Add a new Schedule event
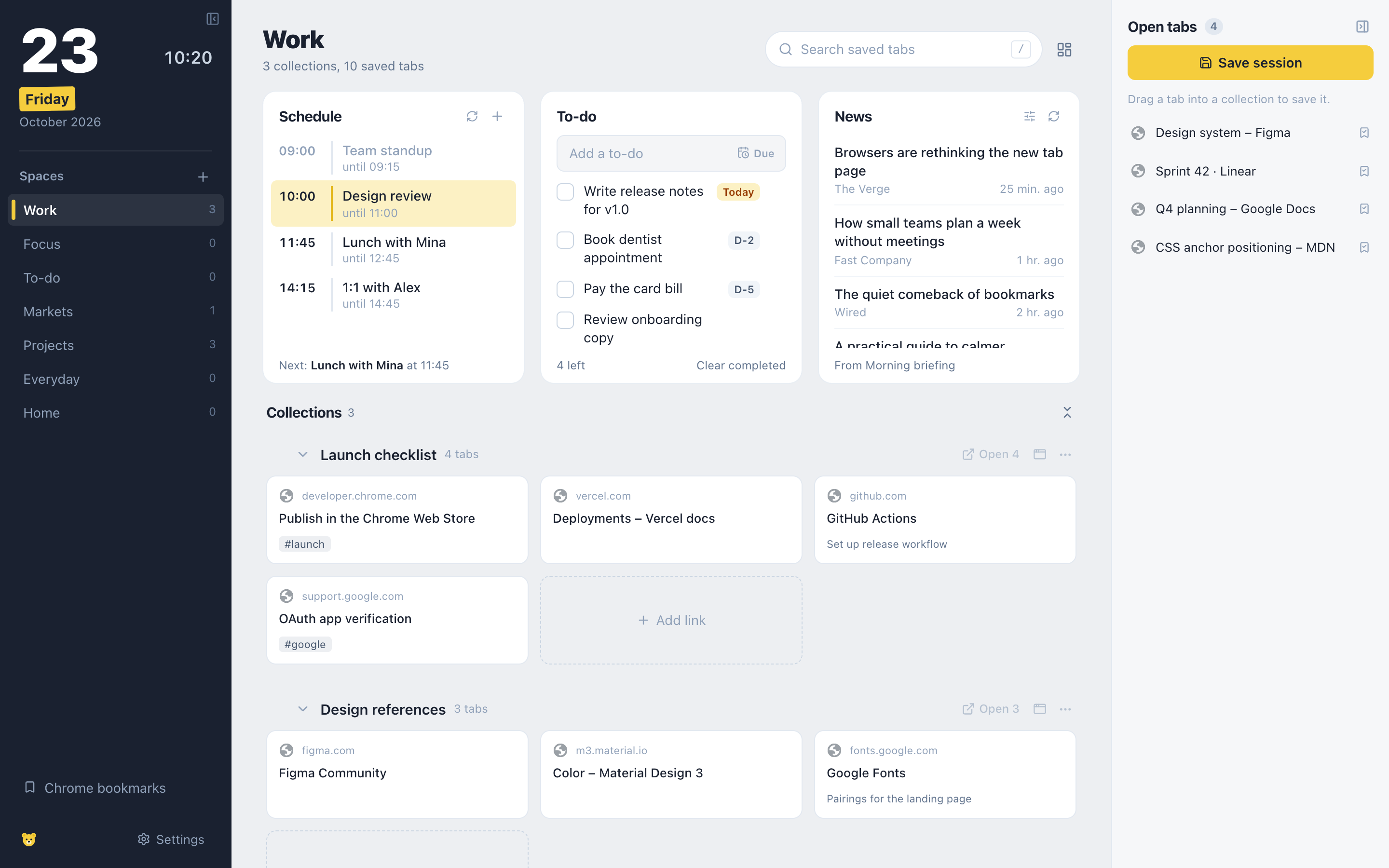The image size is (1389, 868). [x=497, y=117]
